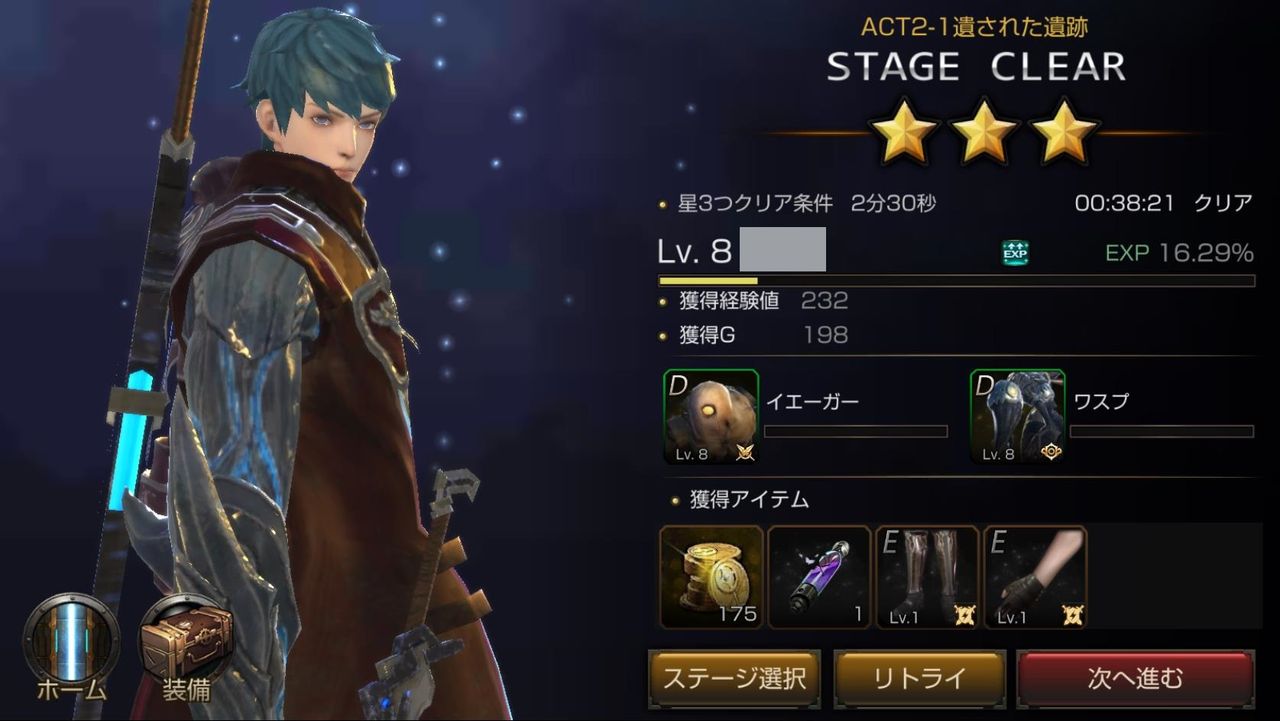This screenshot has width=1280, height=721.
Task: Select the イエーガー companion portrait
Action: pyautogui.click(x=711, y=417)
